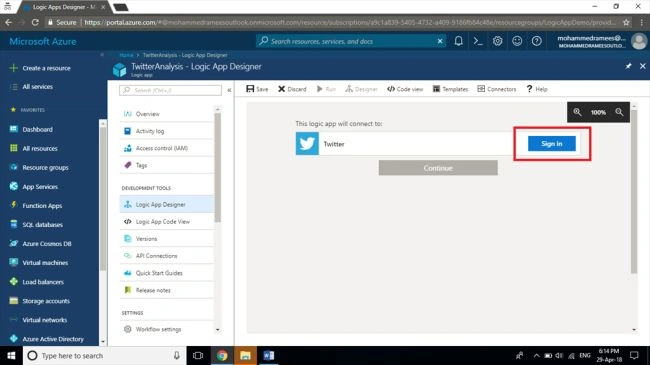Collapse the resource menu with the chevron
650x365 pixels.
(229, 90)
